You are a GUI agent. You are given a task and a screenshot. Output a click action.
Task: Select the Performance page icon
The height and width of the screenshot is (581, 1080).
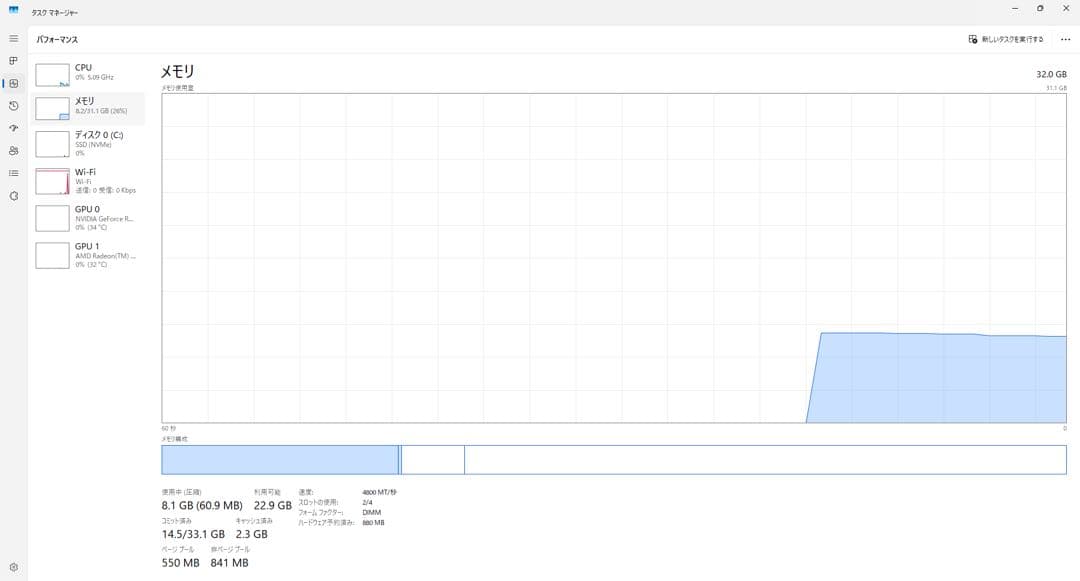point(13,83)
